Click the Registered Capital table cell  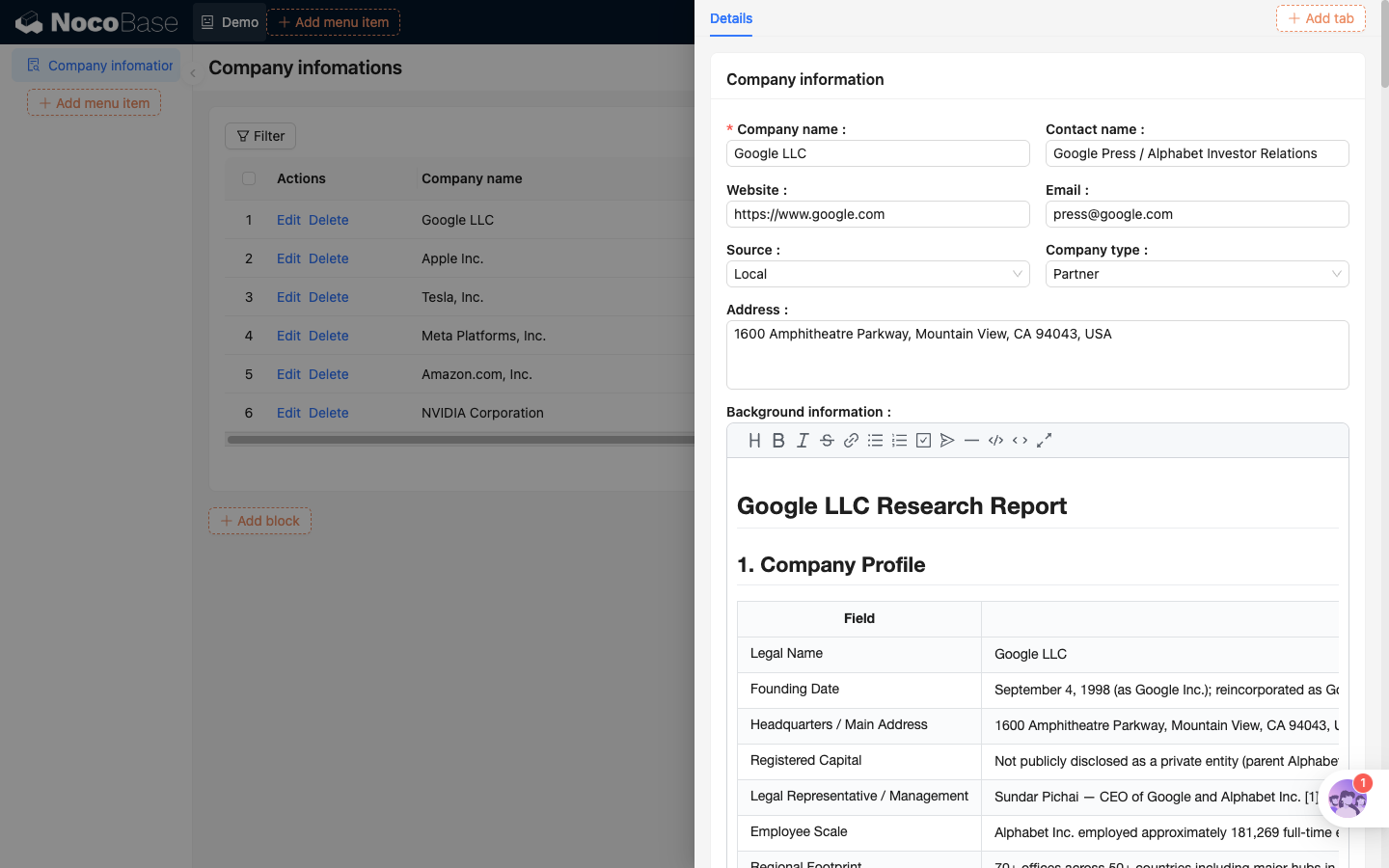click(859, 761)
